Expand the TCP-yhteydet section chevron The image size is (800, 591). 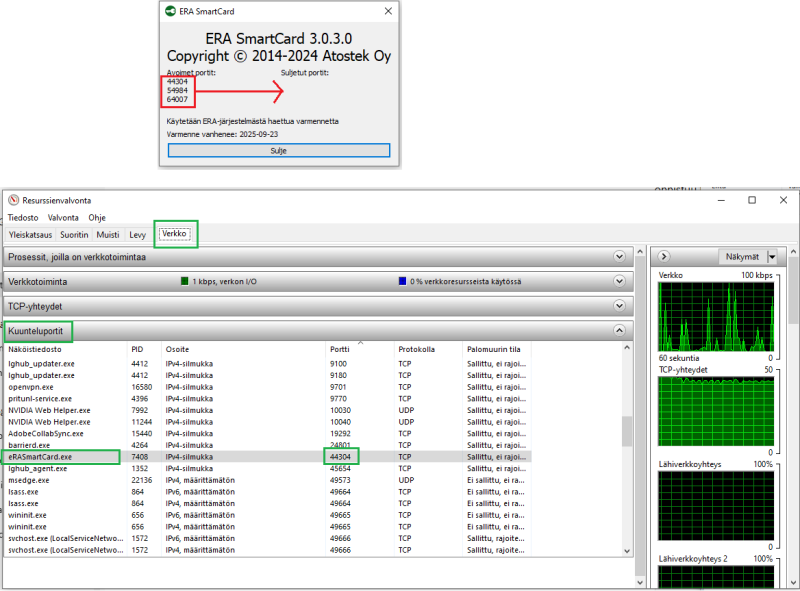click(619, 306)
